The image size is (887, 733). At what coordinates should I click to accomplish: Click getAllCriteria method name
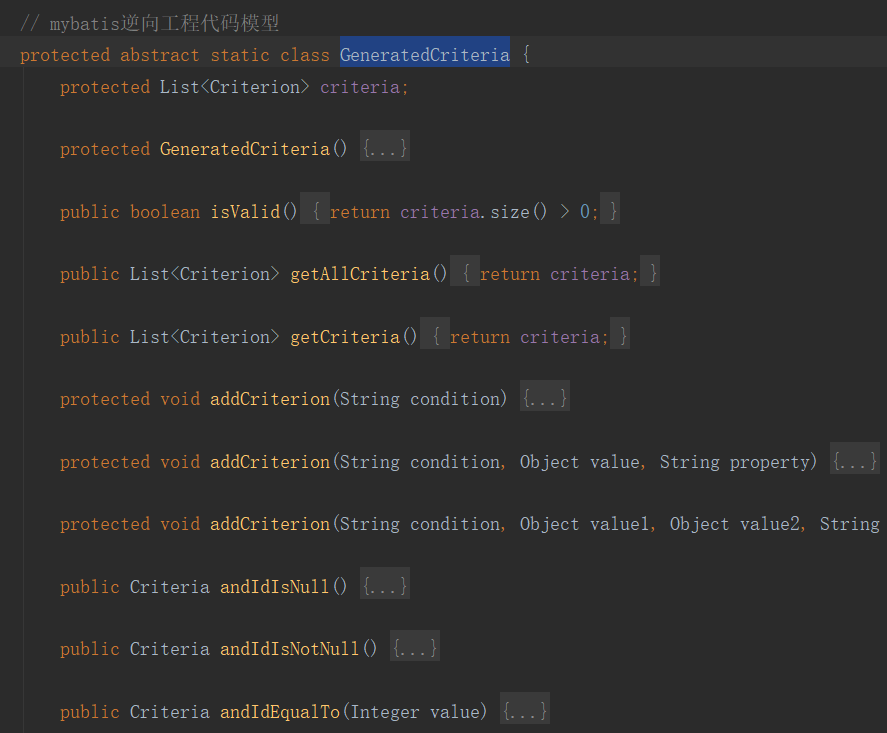point(360,274)
